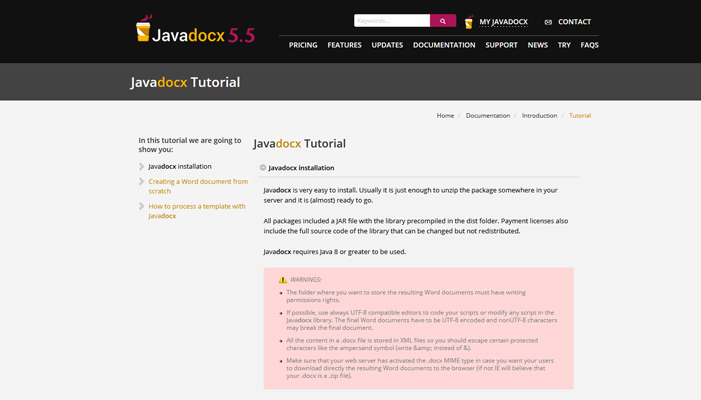Click 'Javadocx requires Java 8 or greater' text
701x400 pixels.
(x=334, y=252)
